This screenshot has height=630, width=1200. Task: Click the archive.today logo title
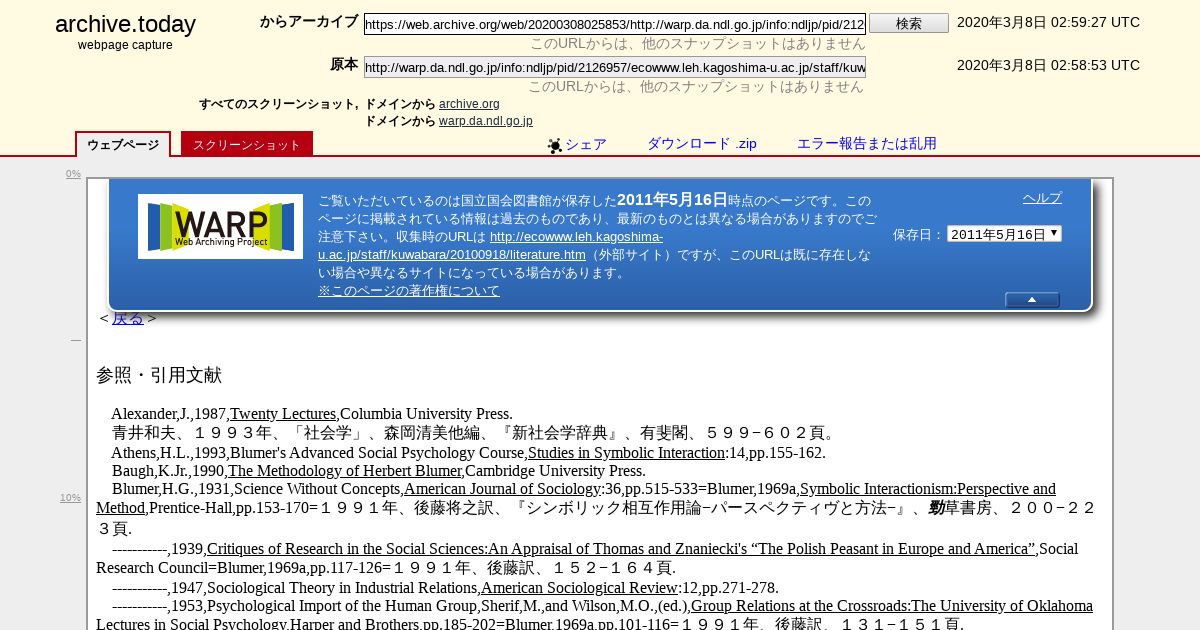pos(125,24)
